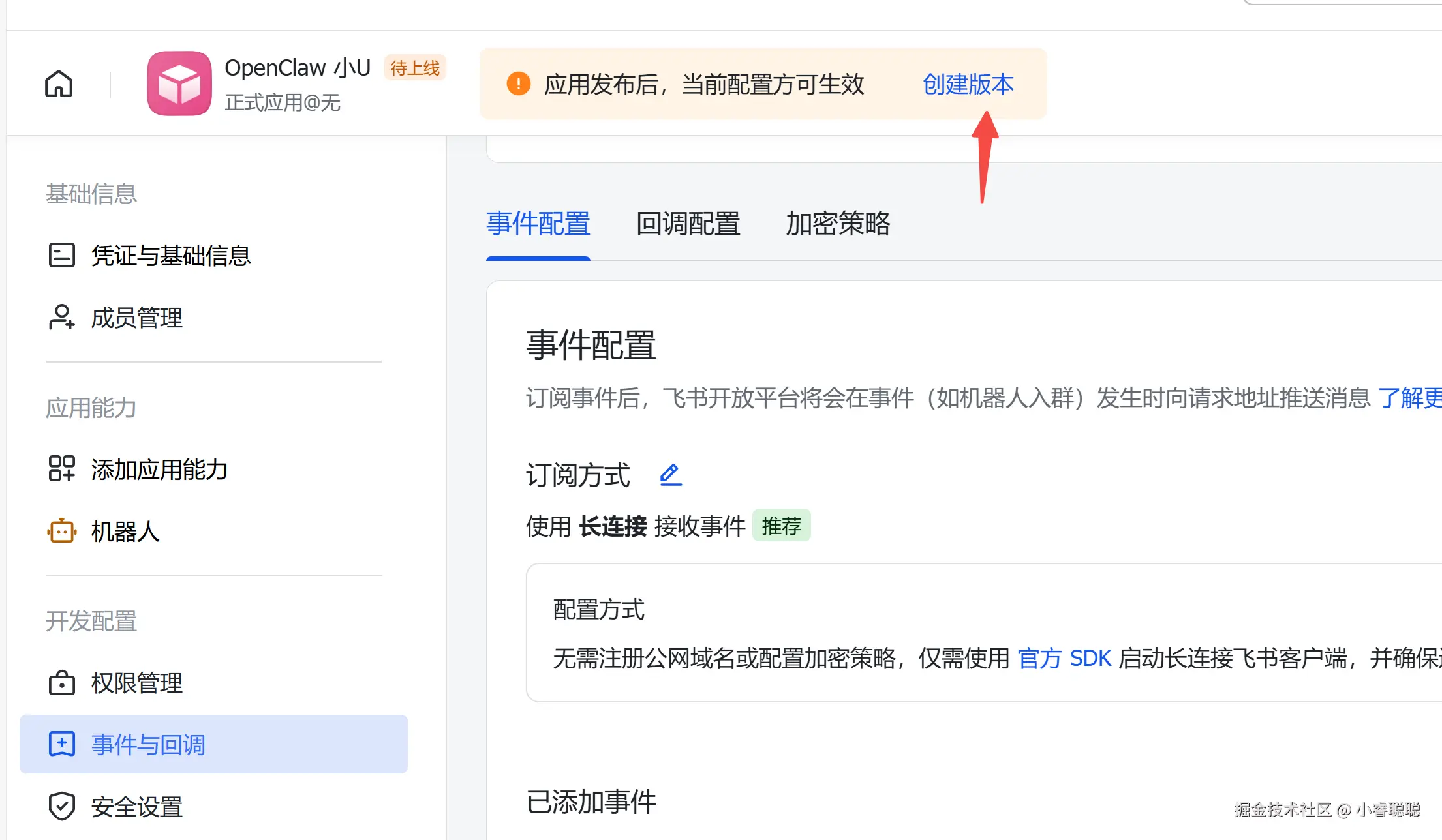Select the 事件配置 tab

pos(538,224)
